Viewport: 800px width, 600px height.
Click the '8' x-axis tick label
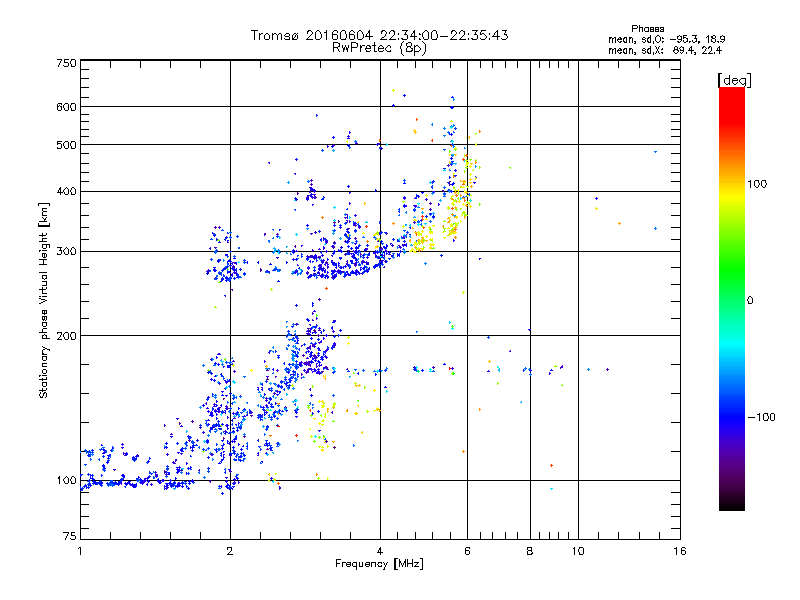[x=530, y=551]
